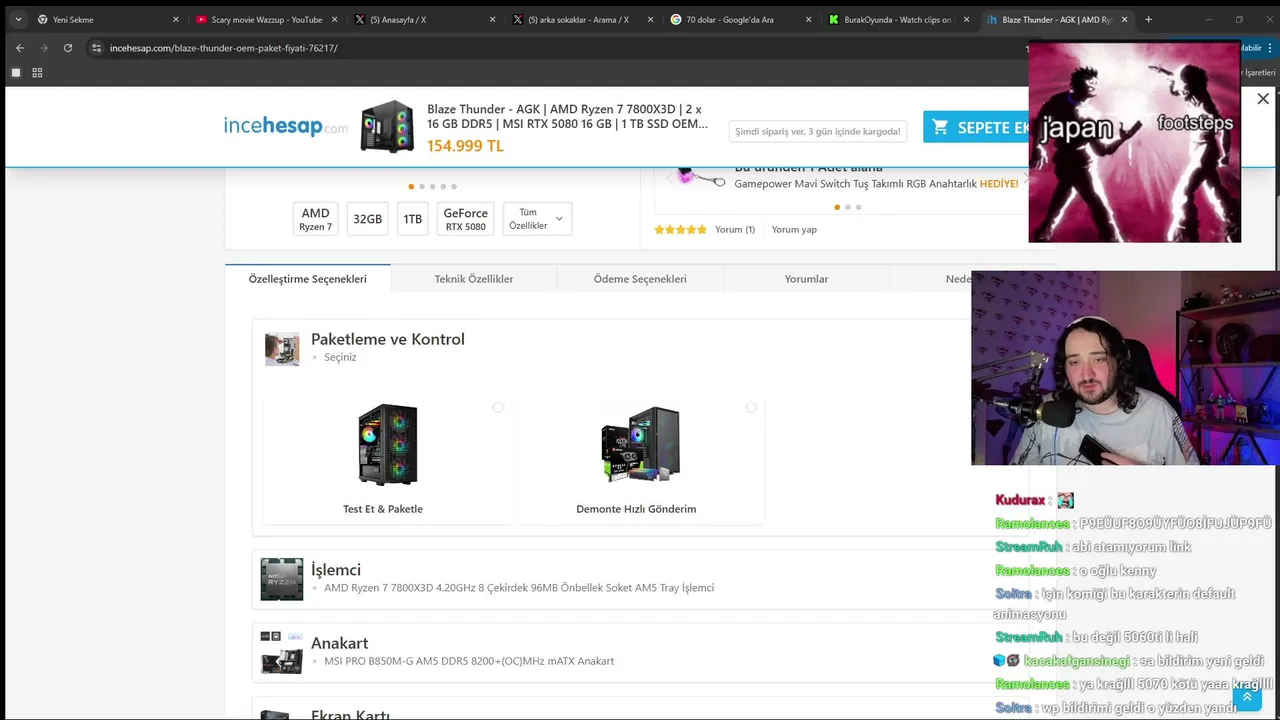Click the Demonte Hızlı Gönderim parts image
Viewport: 1280px width, 720px height.
640,445
